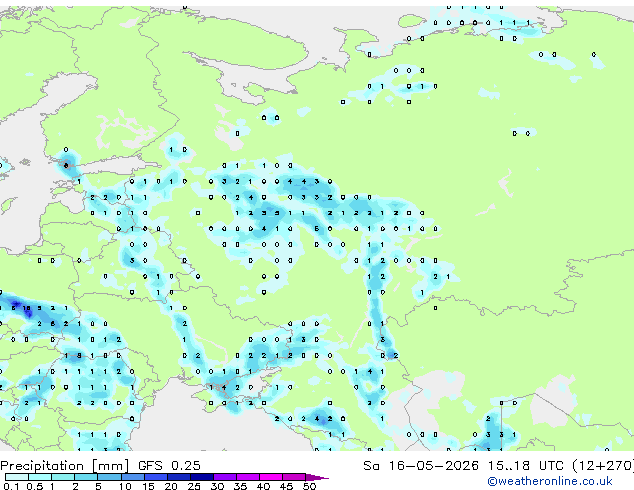The height and width of the screenshot is (490, 634).
Task: Click the 0.1–0.5 mm legend color swatch
Action: point(17,477)
